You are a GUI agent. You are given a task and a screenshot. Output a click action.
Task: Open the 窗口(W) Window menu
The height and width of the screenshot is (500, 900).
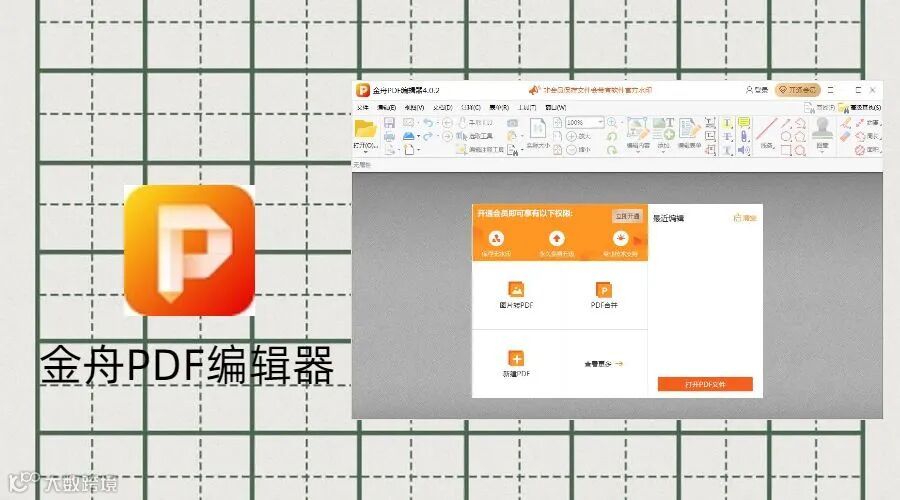[556, 107]
